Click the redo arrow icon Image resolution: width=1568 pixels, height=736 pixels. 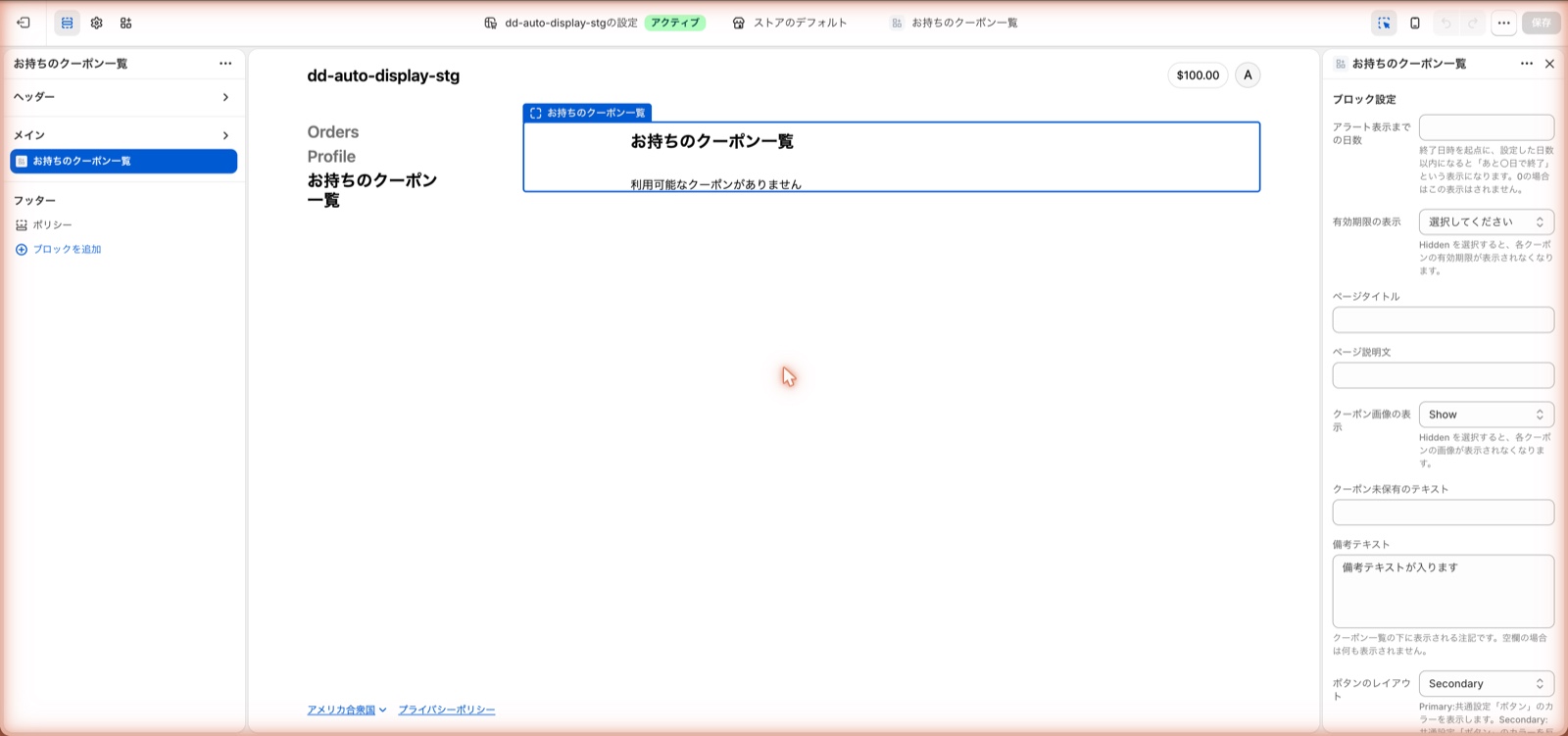coord(1473,23)
